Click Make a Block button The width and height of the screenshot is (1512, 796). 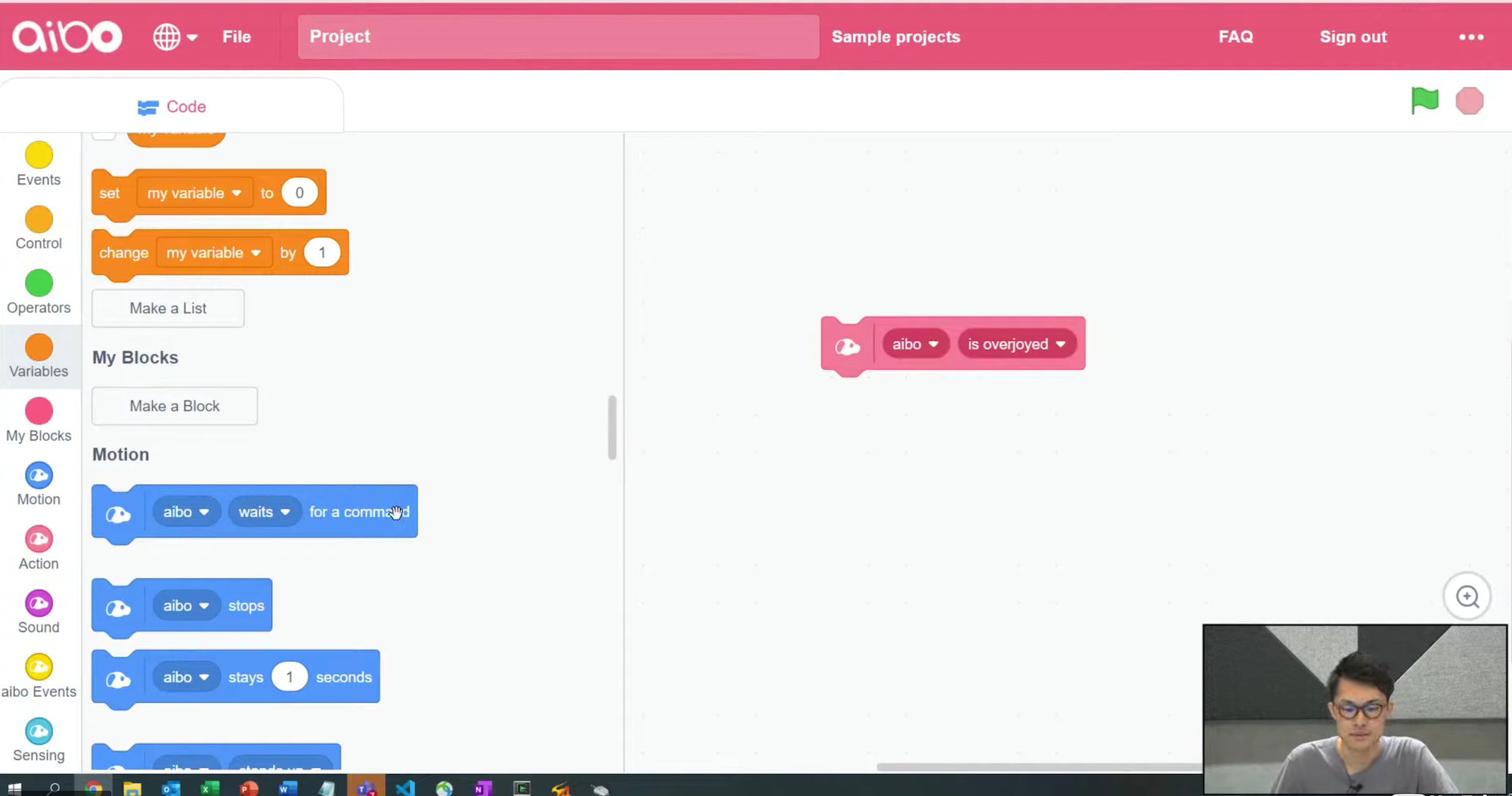click(175, 406)
